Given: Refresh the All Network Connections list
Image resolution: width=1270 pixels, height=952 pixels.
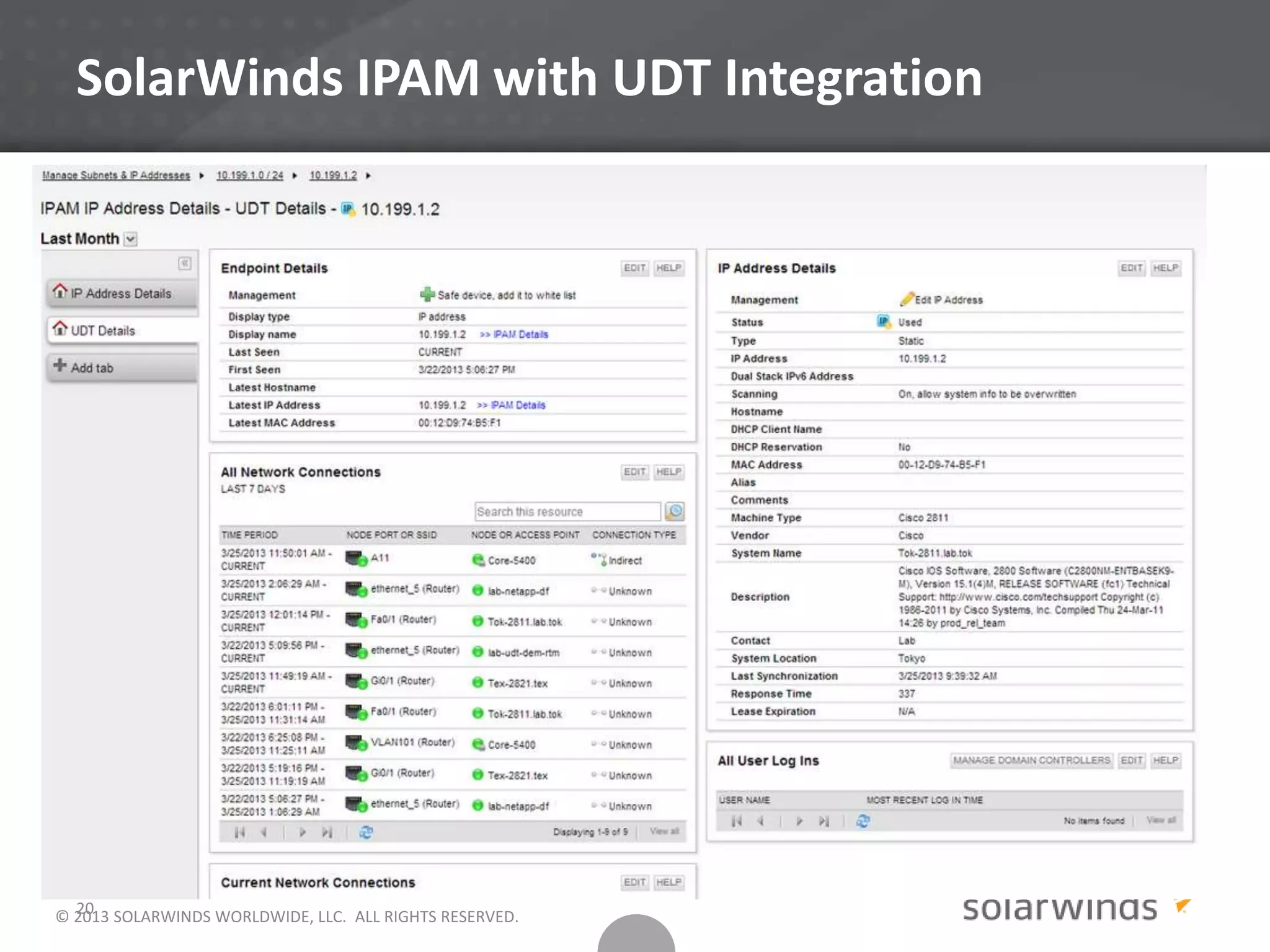Looking at the screenshot, I should tap(366, 832).
